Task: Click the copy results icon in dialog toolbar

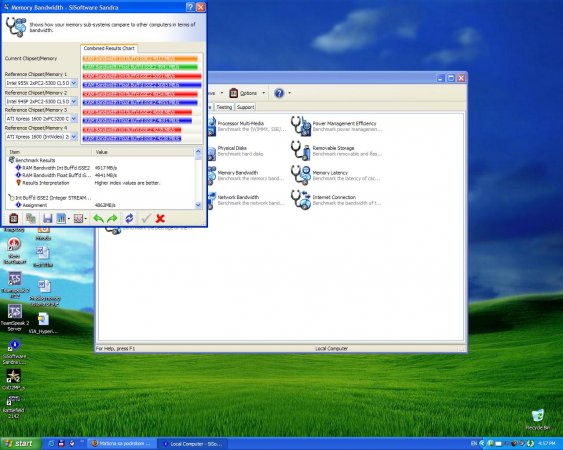Action: [31, 218]
